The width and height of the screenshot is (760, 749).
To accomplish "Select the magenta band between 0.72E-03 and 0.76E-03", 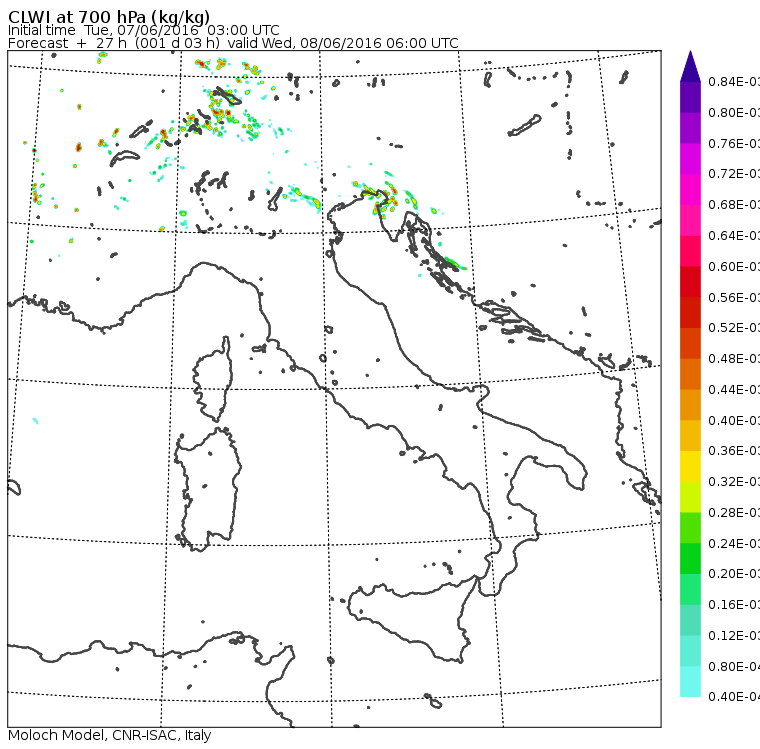I will [x=690, y=159].
